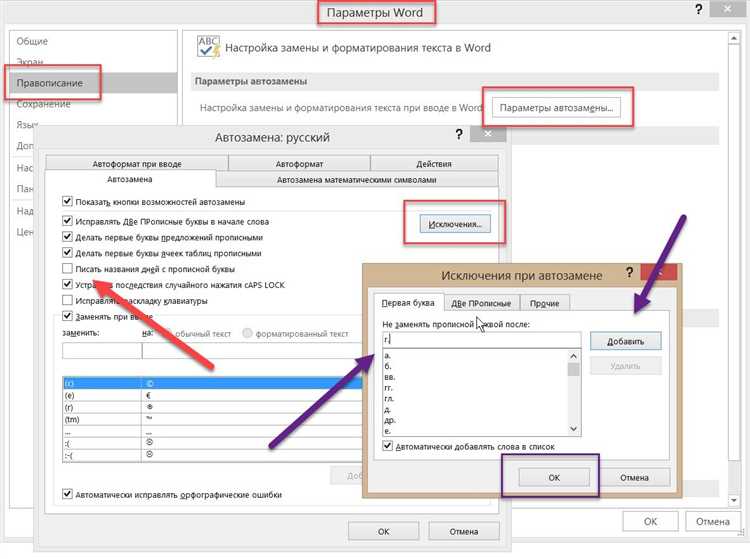Image resolution: width=750 pixels, height=559 pixels.
Task: Select Первая буква tab in exceptions dialog
Action: (408, 303)
